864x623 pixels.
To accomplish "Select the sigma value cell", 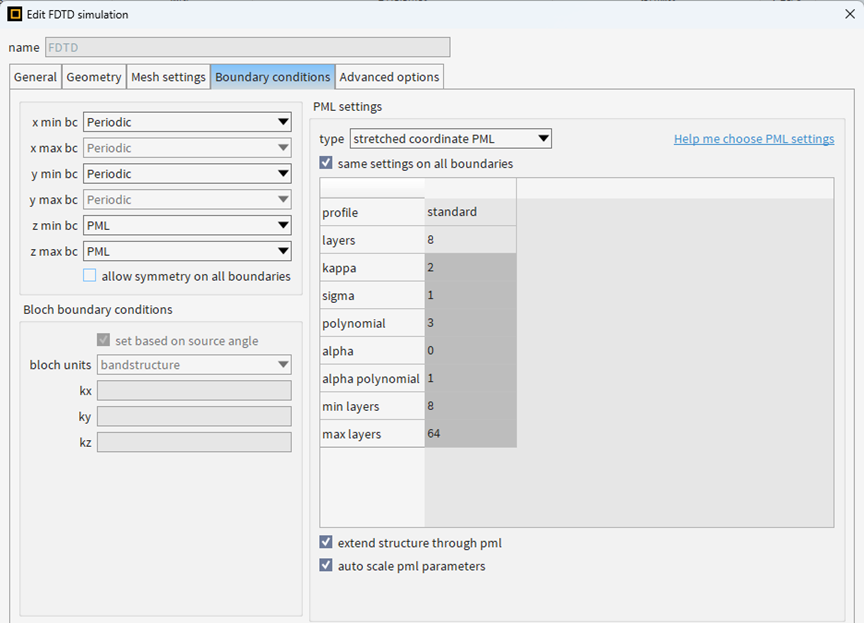I will tap(471, 295).
